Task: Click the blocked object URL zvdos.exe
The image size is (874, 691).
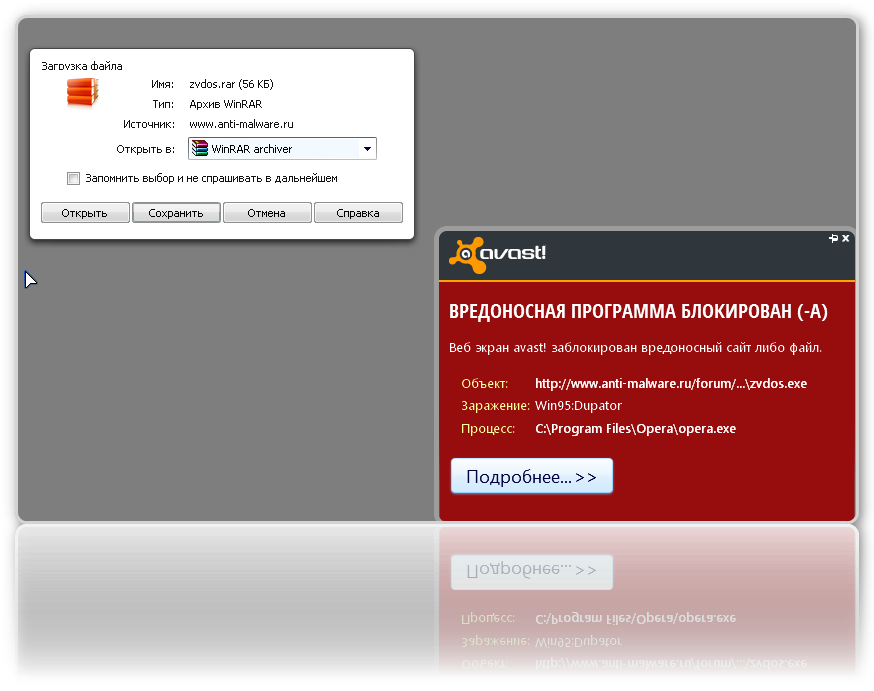Action: pos(671,383)
